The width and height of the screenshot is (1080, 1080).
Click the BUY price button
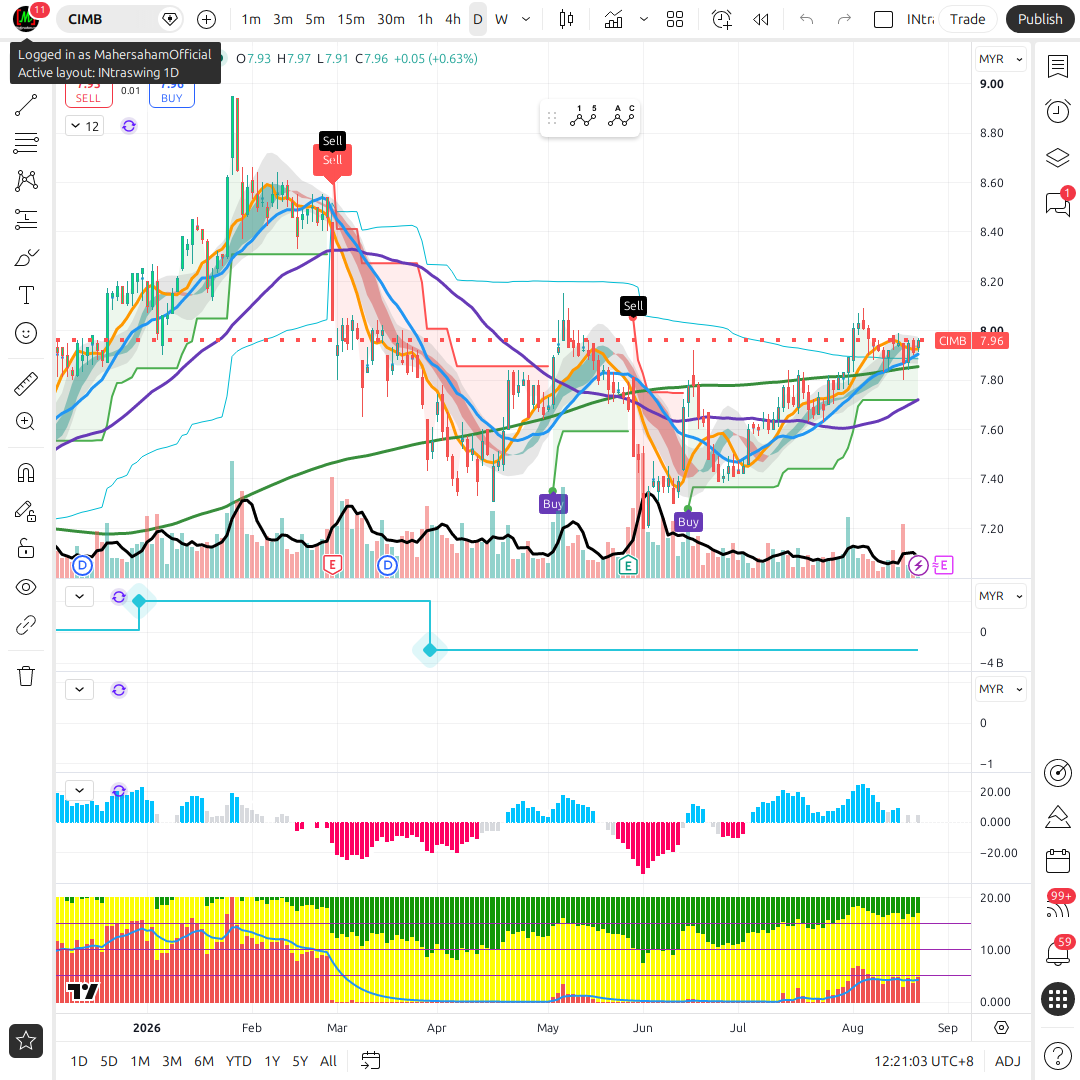pyautogui.click(x=172, y=94)
